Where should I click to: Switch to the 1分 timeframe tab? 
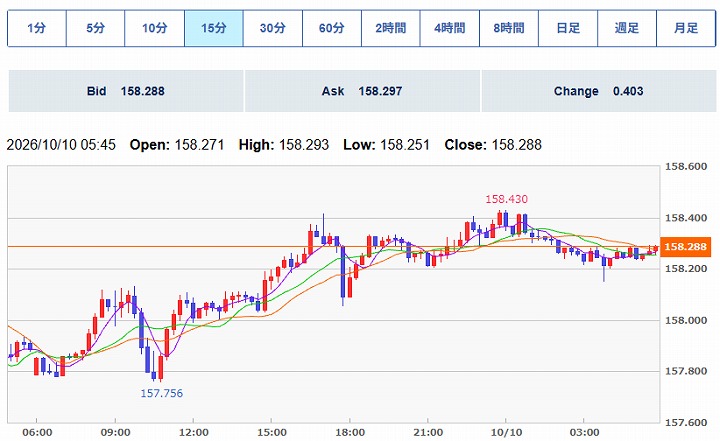click(37, 28)
